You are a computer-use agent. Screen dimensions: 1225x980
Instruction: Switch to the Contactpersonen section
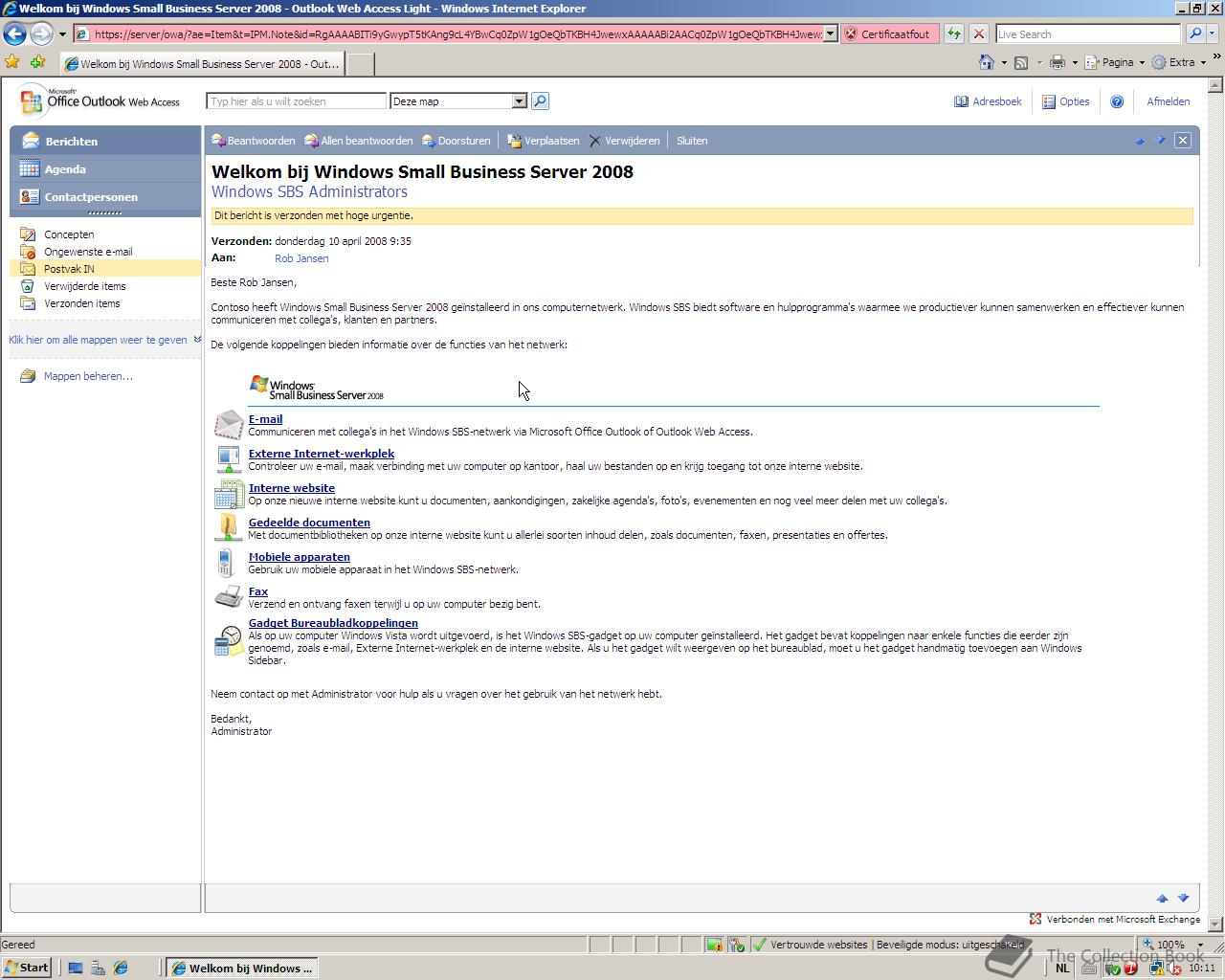[106, 197]
